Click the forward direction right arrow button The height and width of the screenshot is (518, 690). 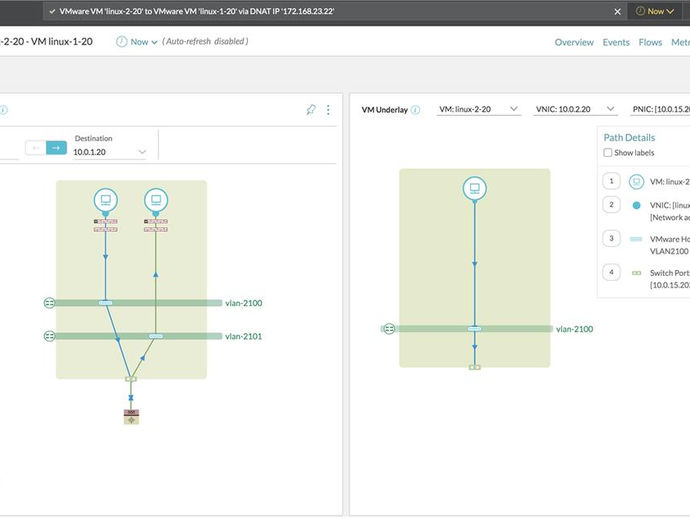pos(56,148)
